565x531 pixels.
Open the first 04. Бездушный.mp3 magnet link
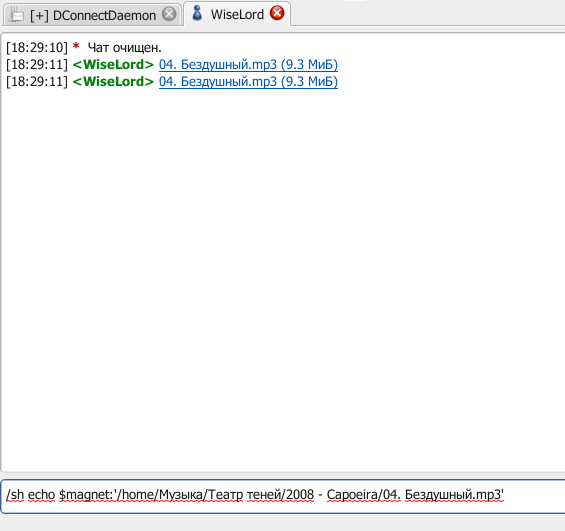click(248, 64)
